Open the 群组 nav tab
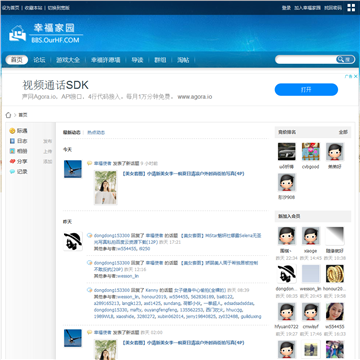This screenshot has height=360, width=360. click(160, 60)
